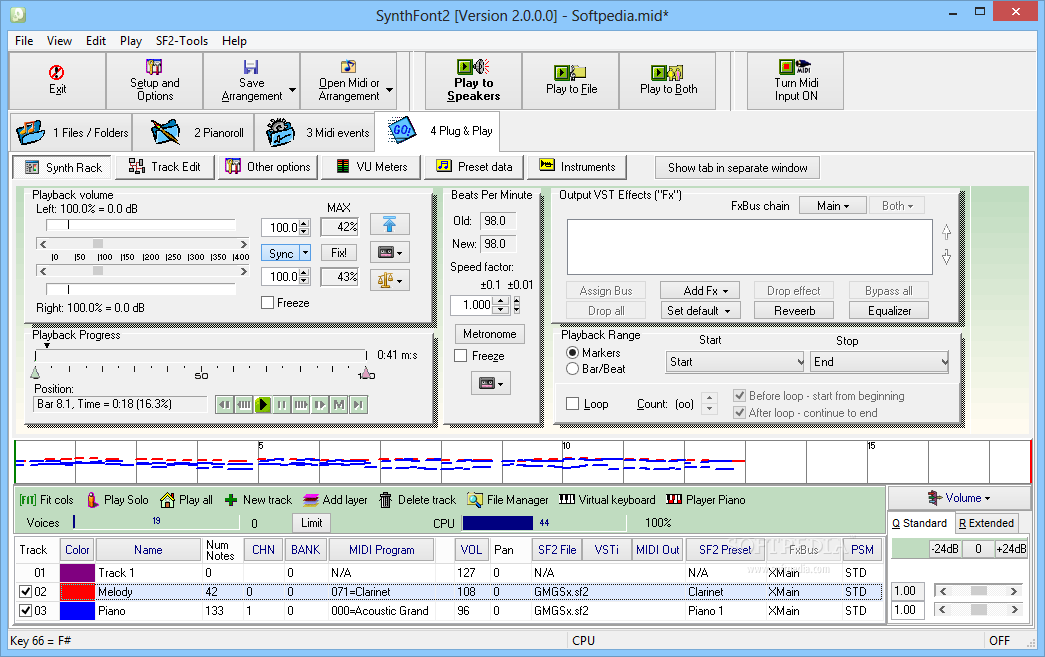
Task: Click Play Solo
Action: (x=117, y=500)
